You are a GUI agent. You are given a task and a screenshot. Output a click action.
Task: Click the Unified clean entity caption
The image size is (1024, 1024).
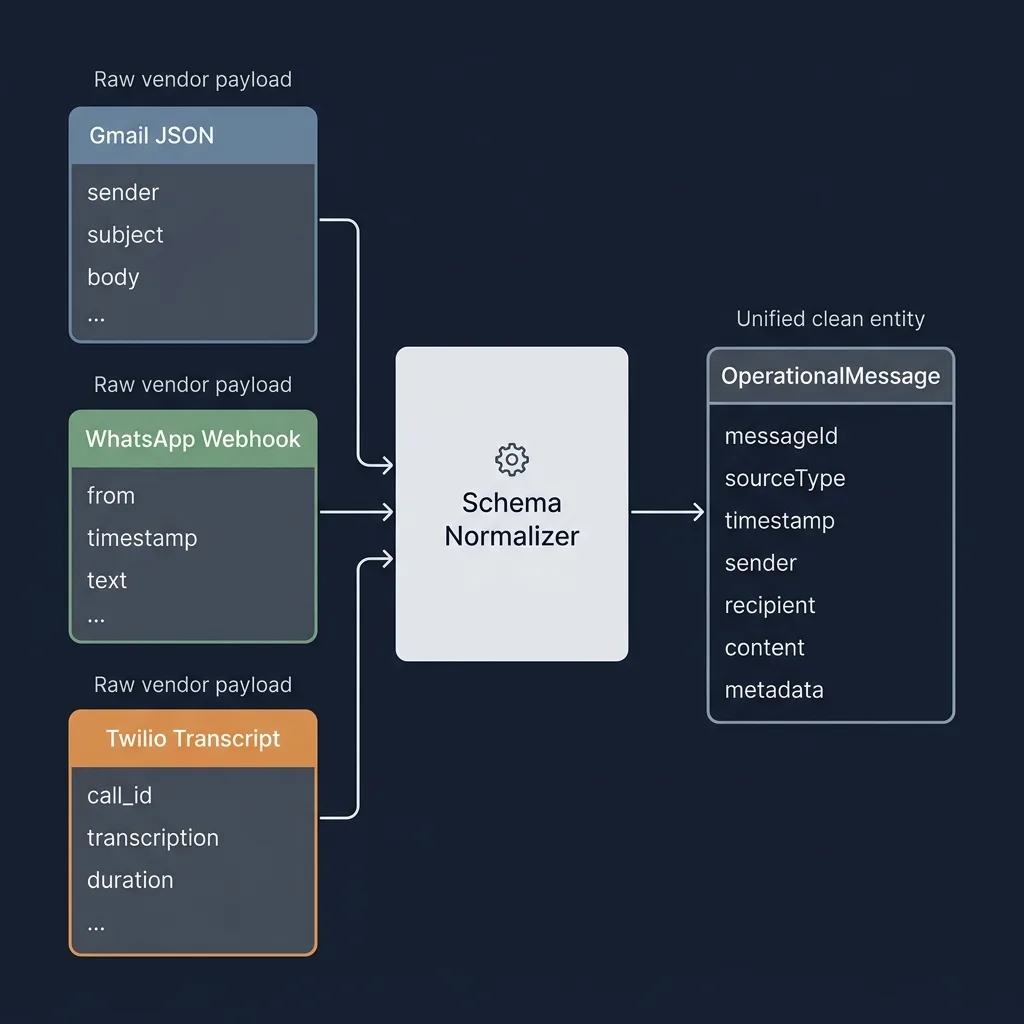click(x=831, y=319)
